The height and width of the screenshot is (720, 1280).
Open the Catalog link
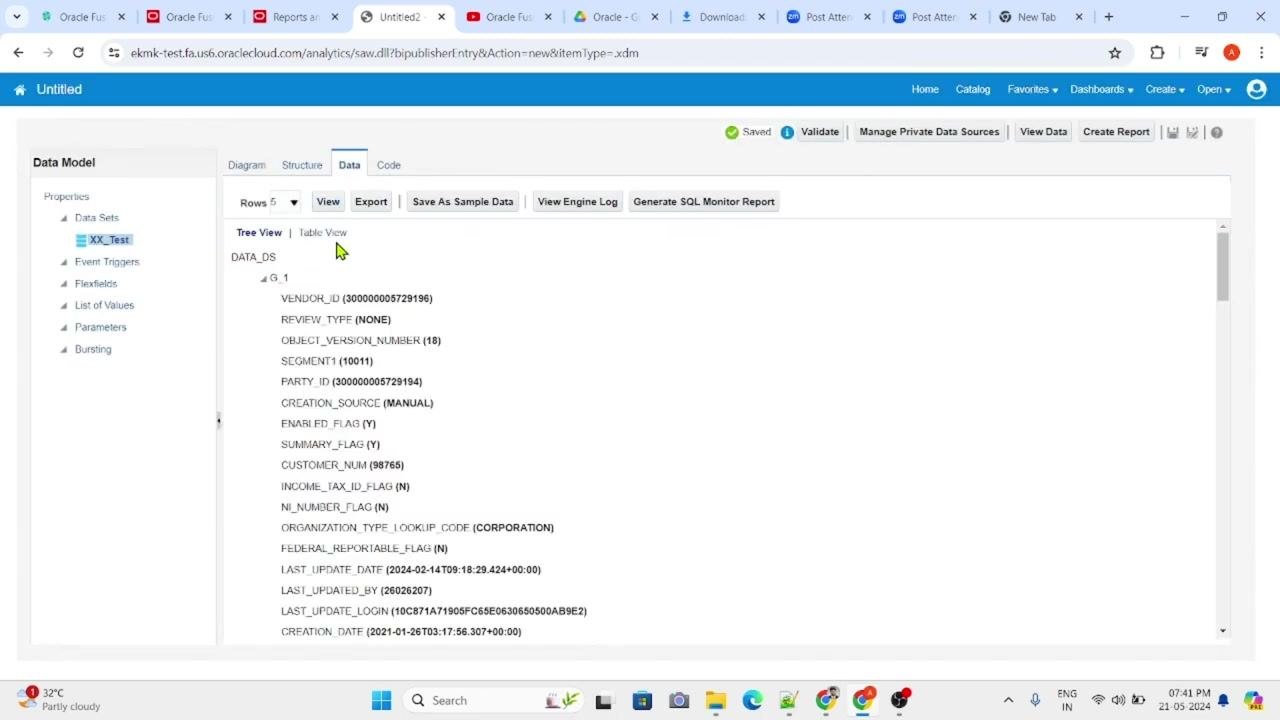[x=973, y=89]
